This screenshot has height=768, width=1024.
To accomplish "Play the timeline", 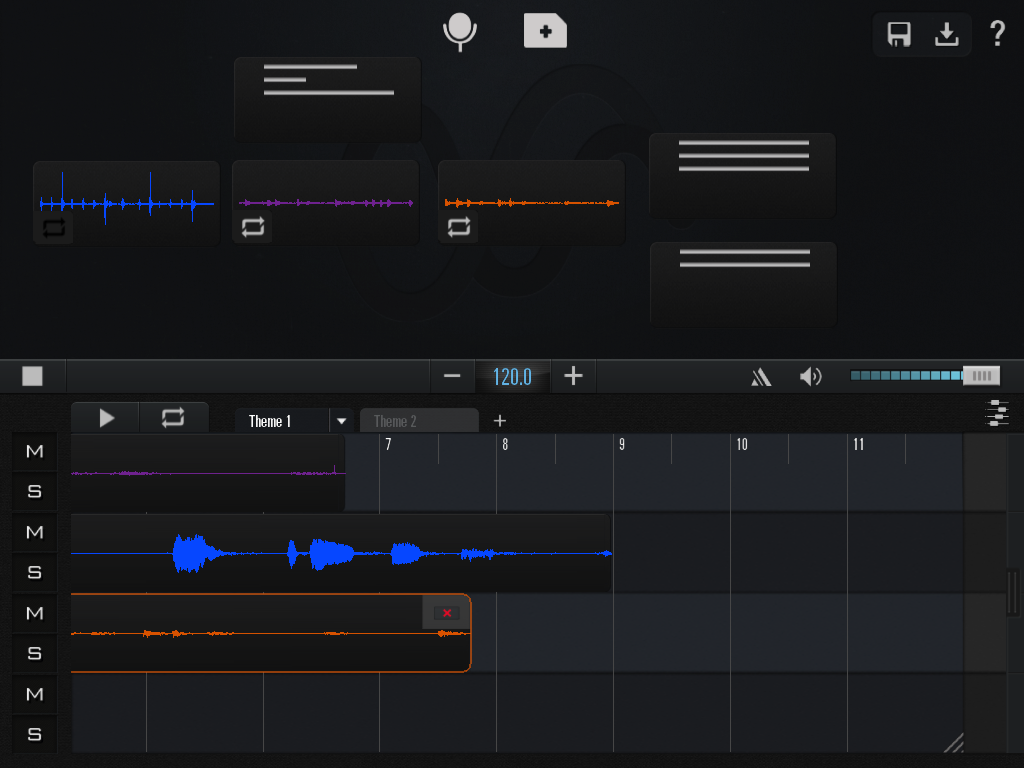I will (106, 418).
